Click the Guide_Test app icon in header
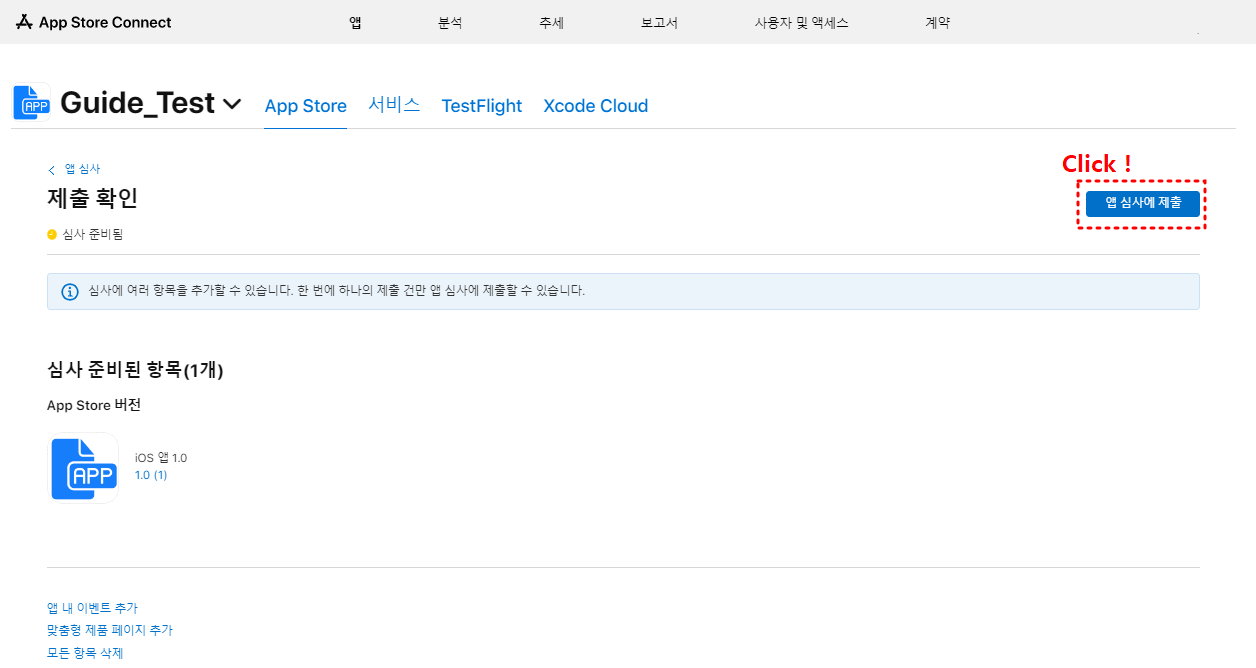Screen dimensions: 1256x668 click(x=32, y=102)
